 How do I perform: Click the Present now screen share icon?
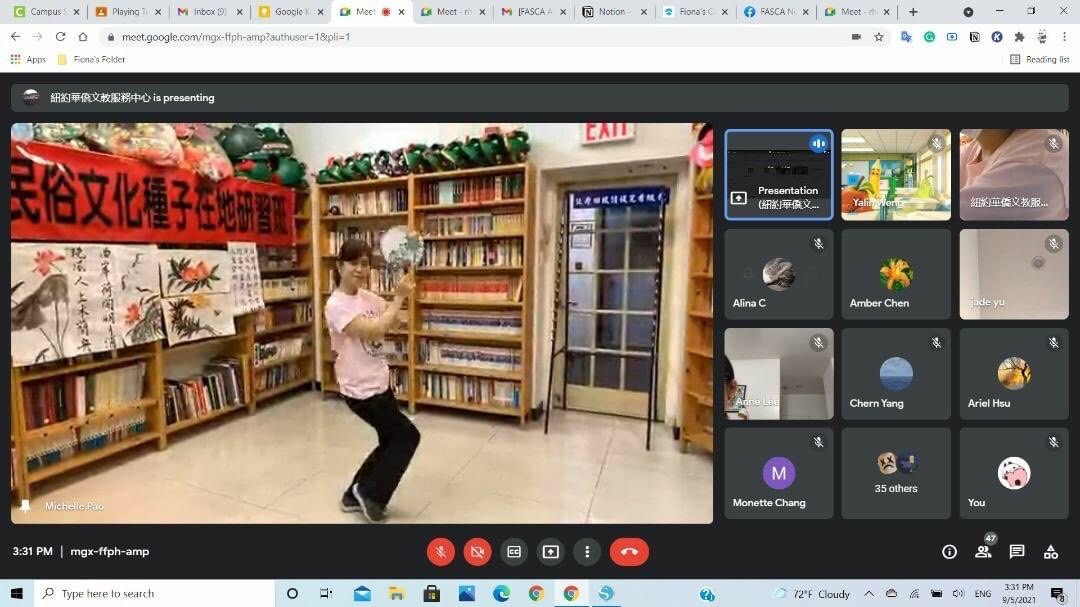550,552
